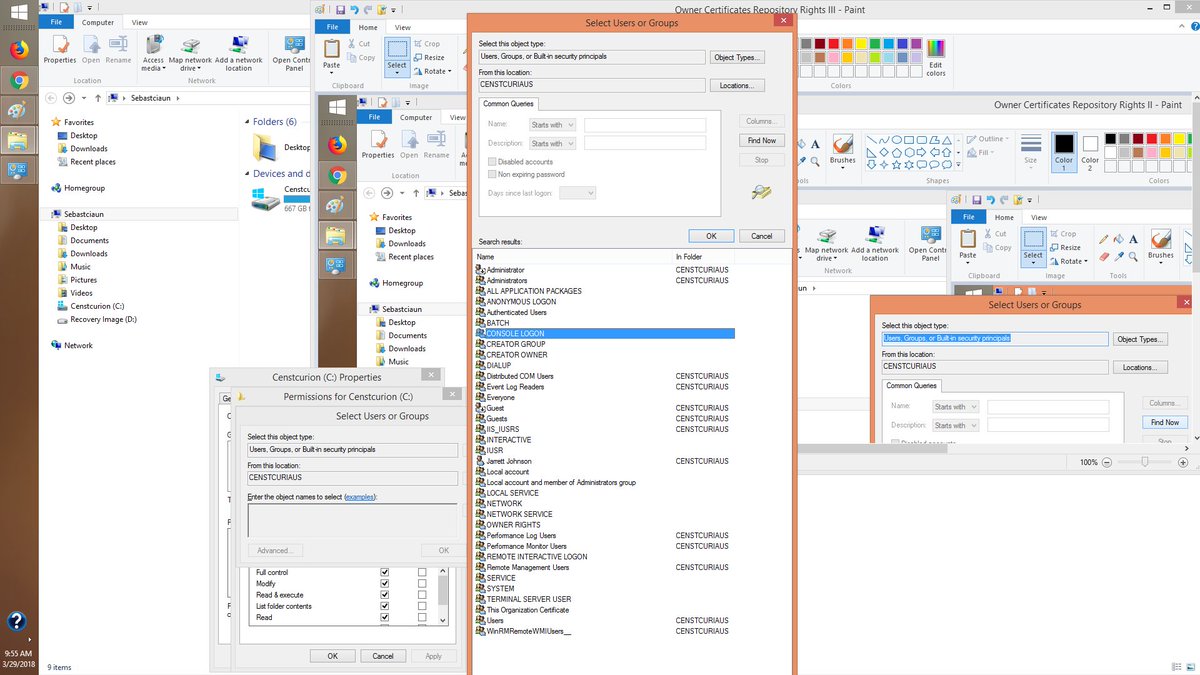Screen dimensions: 1200x675
Task: Click Map network drive in outer Explorer ribbon
Action: (x=190, y=53)
